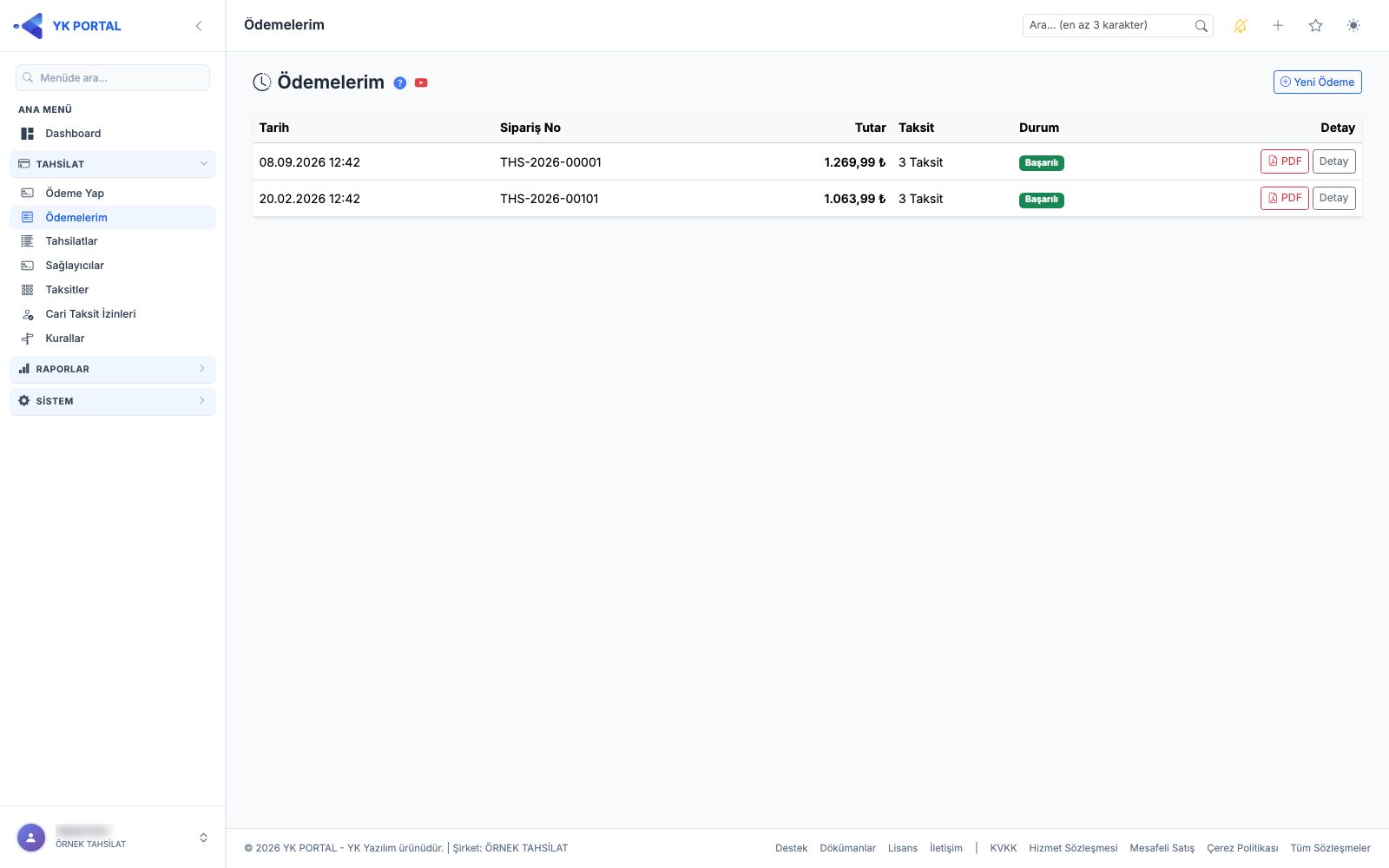Open Ödeme Yap menu item
The height and width of the screenshot is (868, 1389).
(x=113, y=193)
